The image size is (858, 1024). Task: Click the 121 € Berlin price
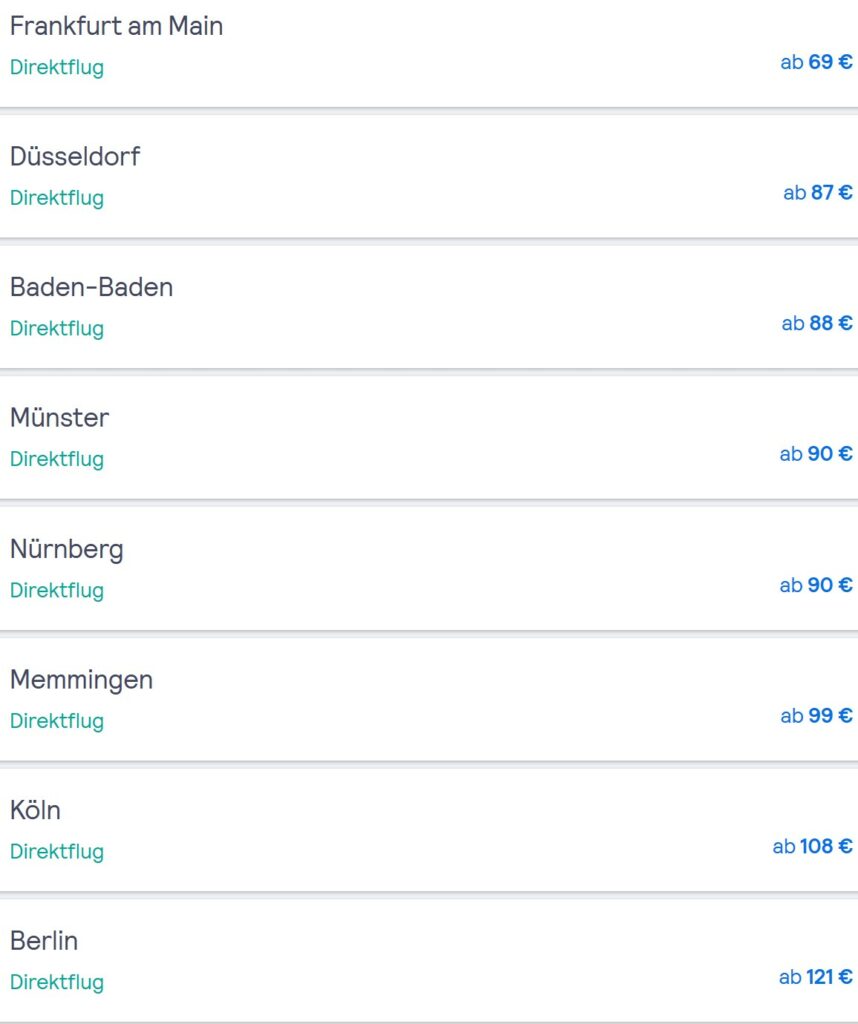(816, 977)
